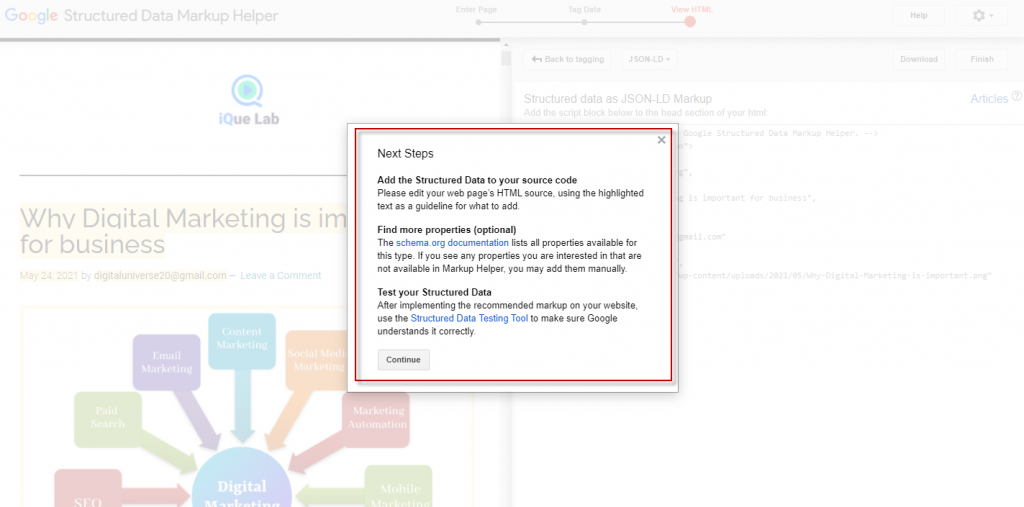Image resolution: width=1024 pixels, height=507 pixels.
Task: Click the Structured Data Markup Helper title
Action: (171, 16)
